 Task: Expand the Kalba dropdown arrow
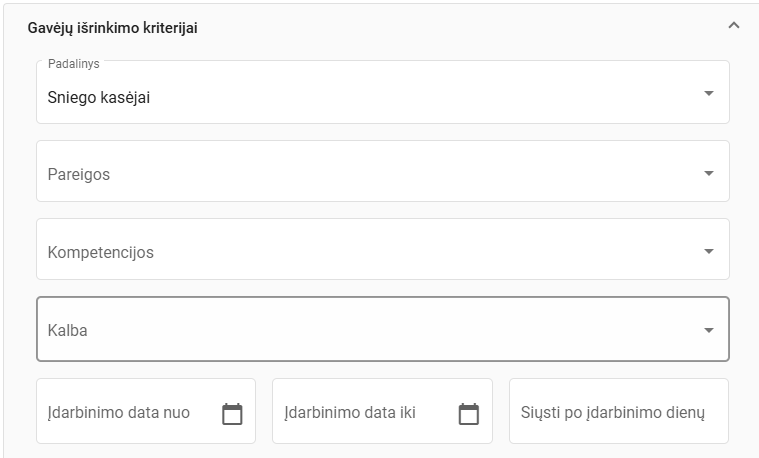coord(708,330)
